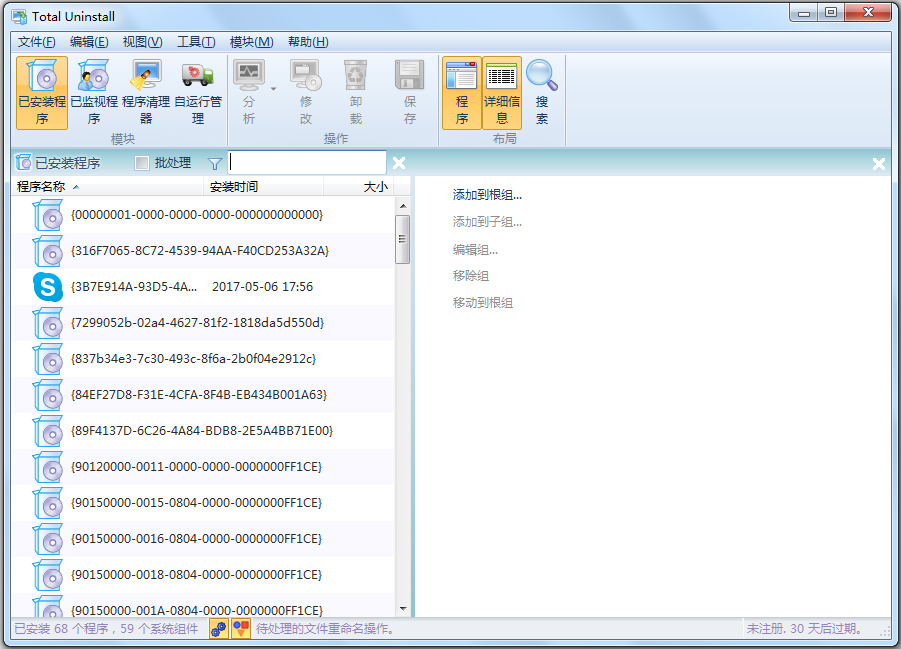The image size is (901, 649).
Task: Click the list scrollbar up arrow
Action: (403, 205)
